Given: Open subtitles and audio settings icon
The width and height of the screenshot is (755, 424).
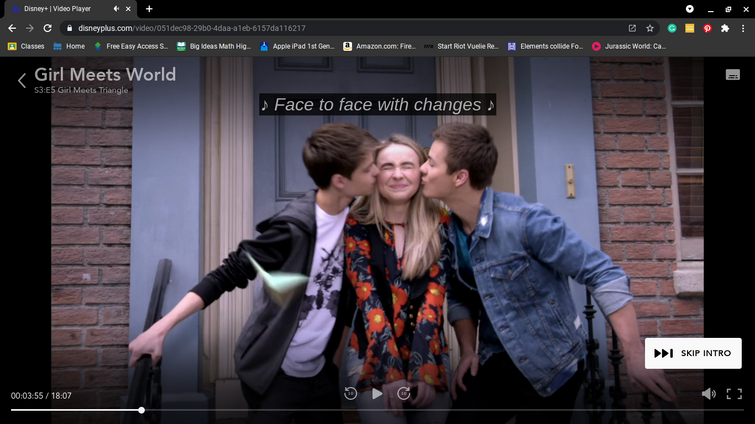Looking at the screenshot, I should coord(732,75).
